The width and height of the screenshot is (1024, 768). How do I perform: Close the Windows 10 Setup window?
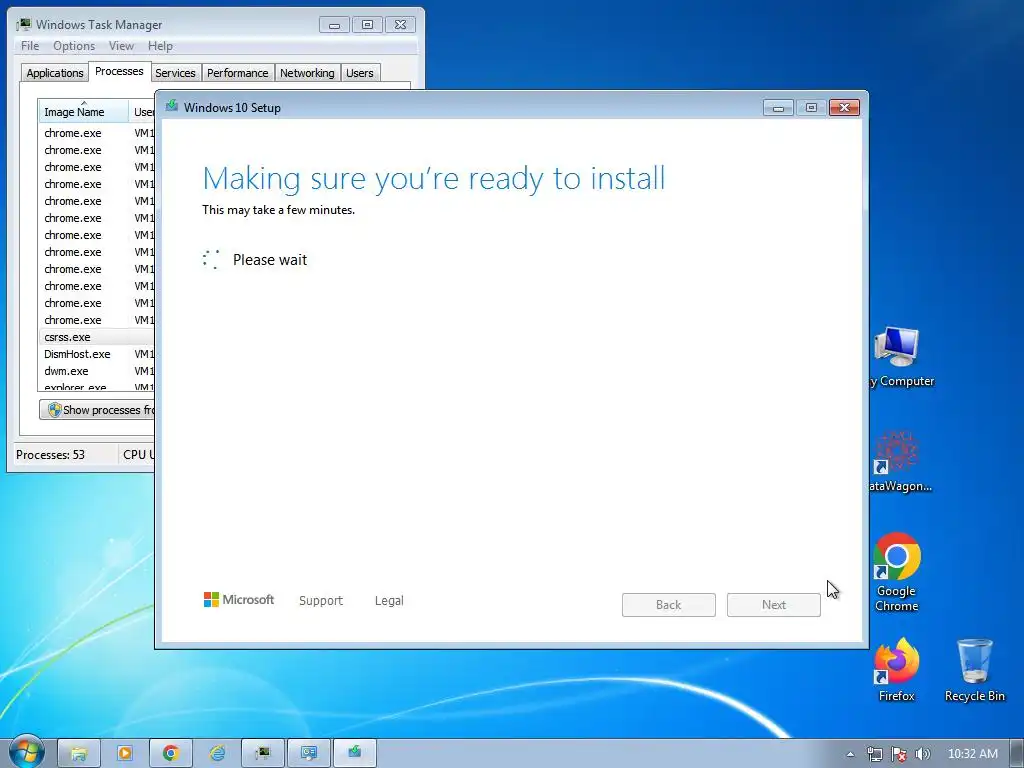coord(844,107)
